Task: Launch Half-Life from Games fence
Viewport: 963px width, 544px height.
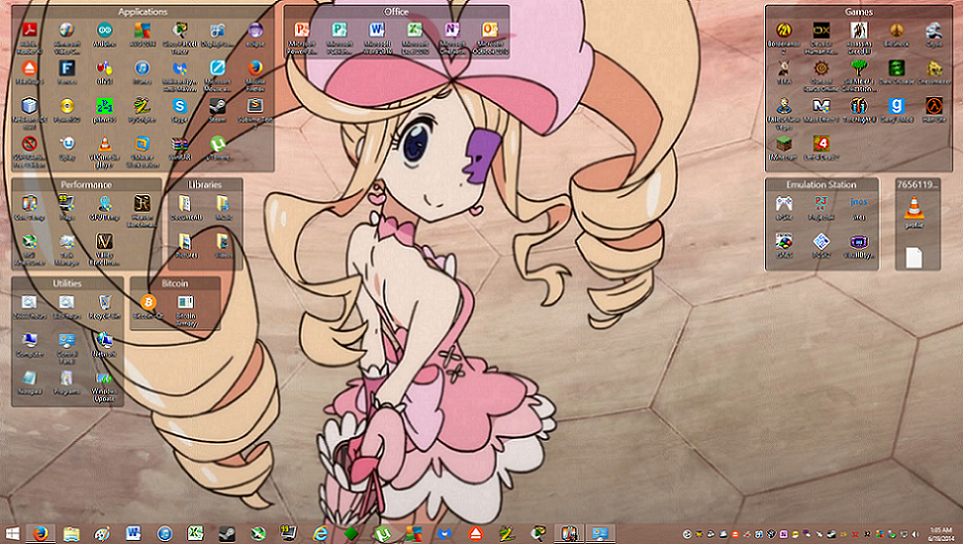Action: tap(934, 106)
